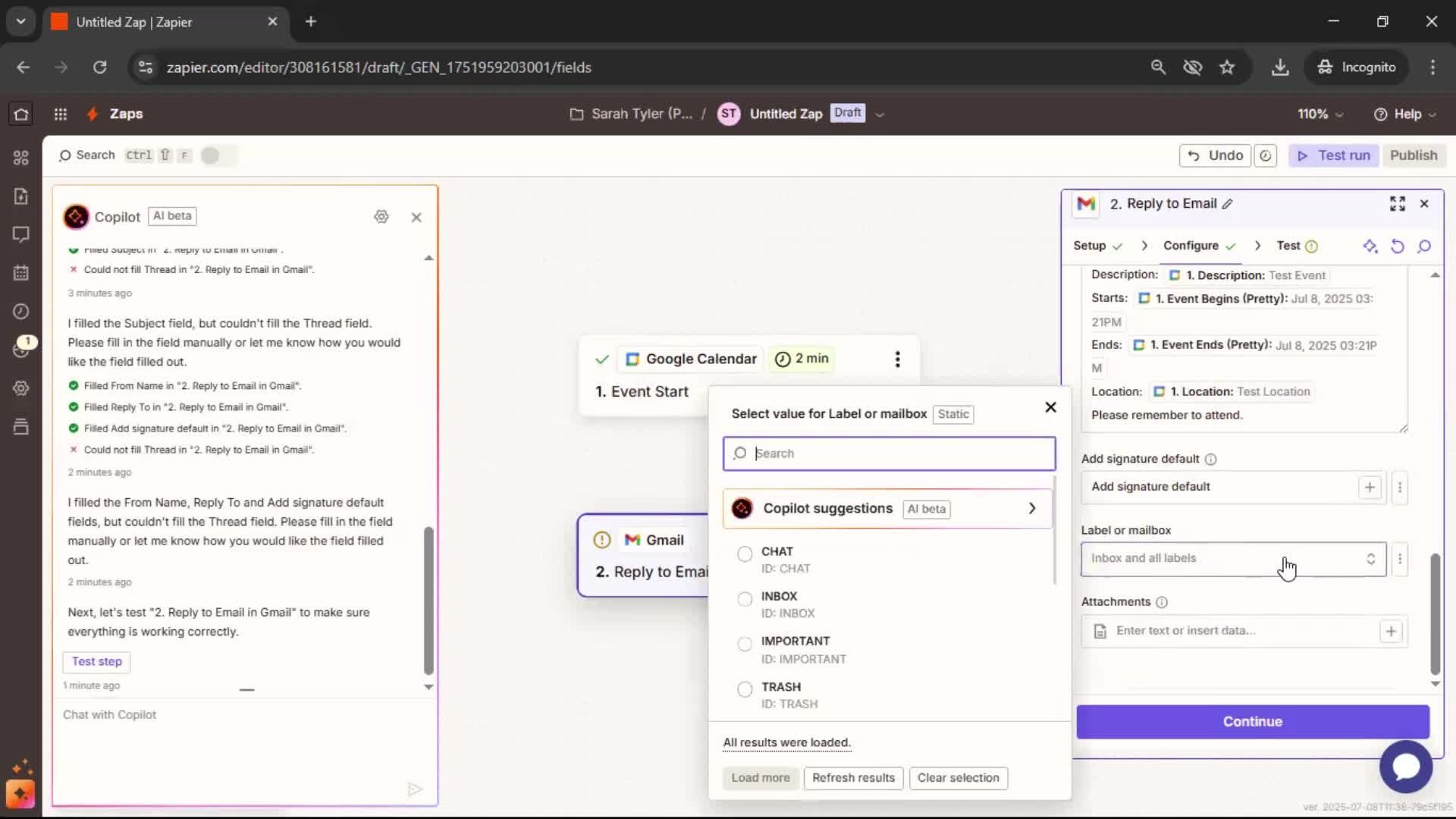Open Label or mailbox dropdown
The image size is (1456, 819).
point(1233,559)
